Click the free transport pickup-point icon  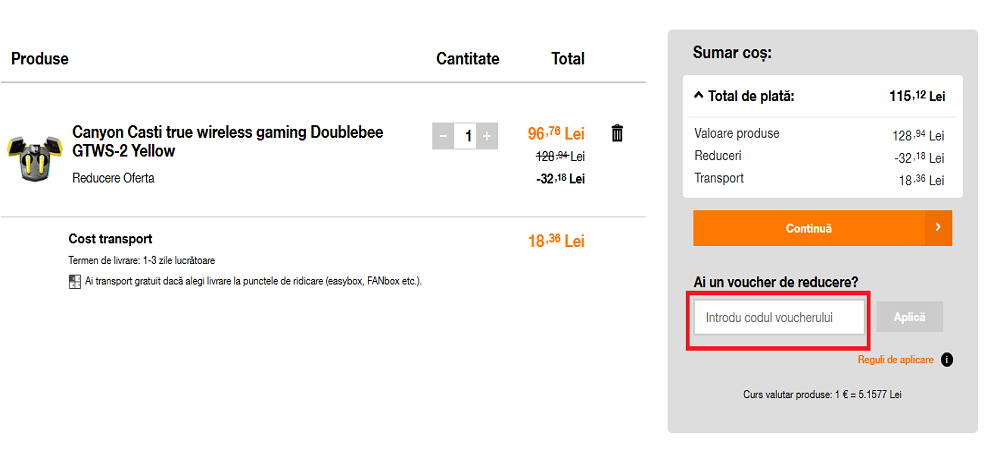point(74,282)
